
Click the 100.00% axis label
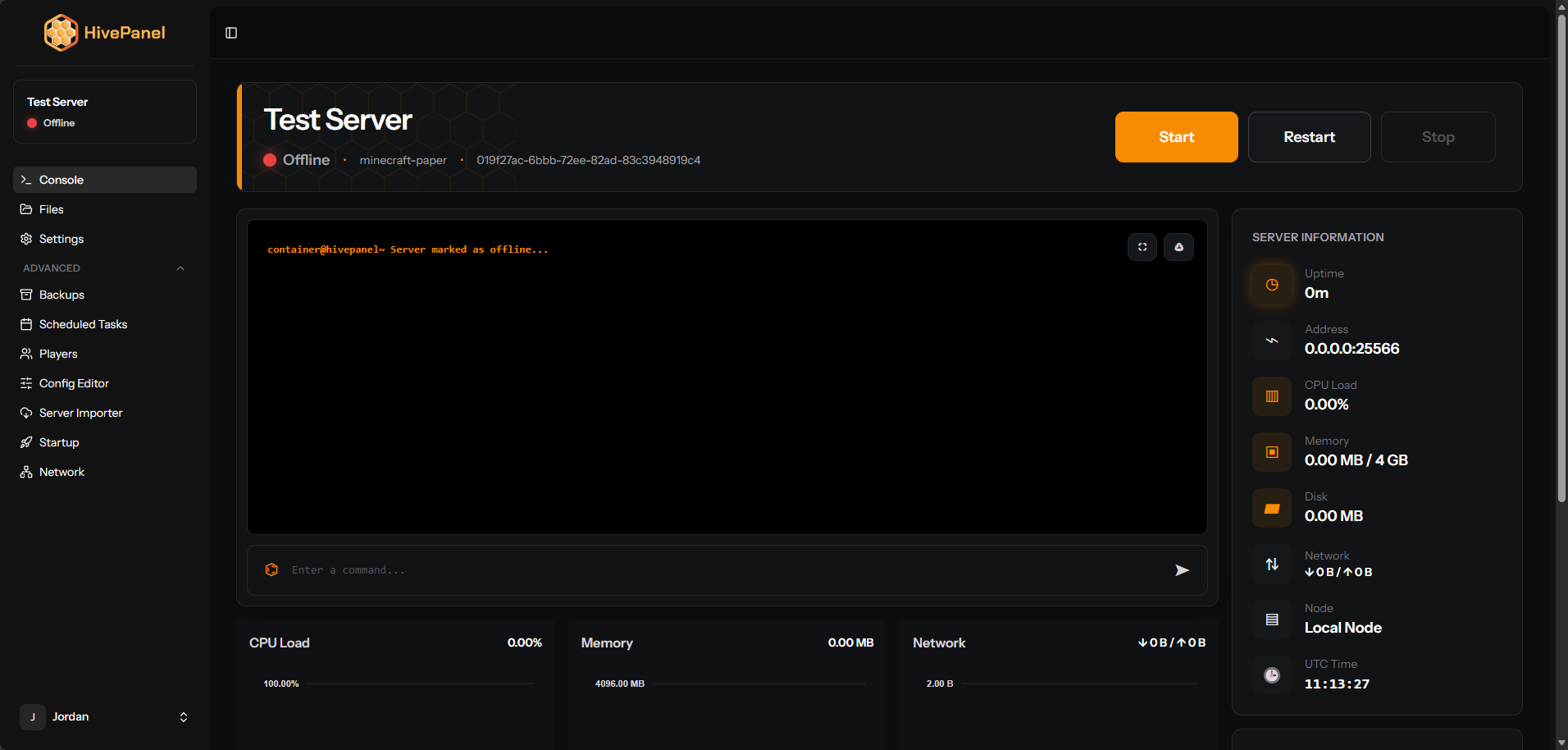coord(281,684)
